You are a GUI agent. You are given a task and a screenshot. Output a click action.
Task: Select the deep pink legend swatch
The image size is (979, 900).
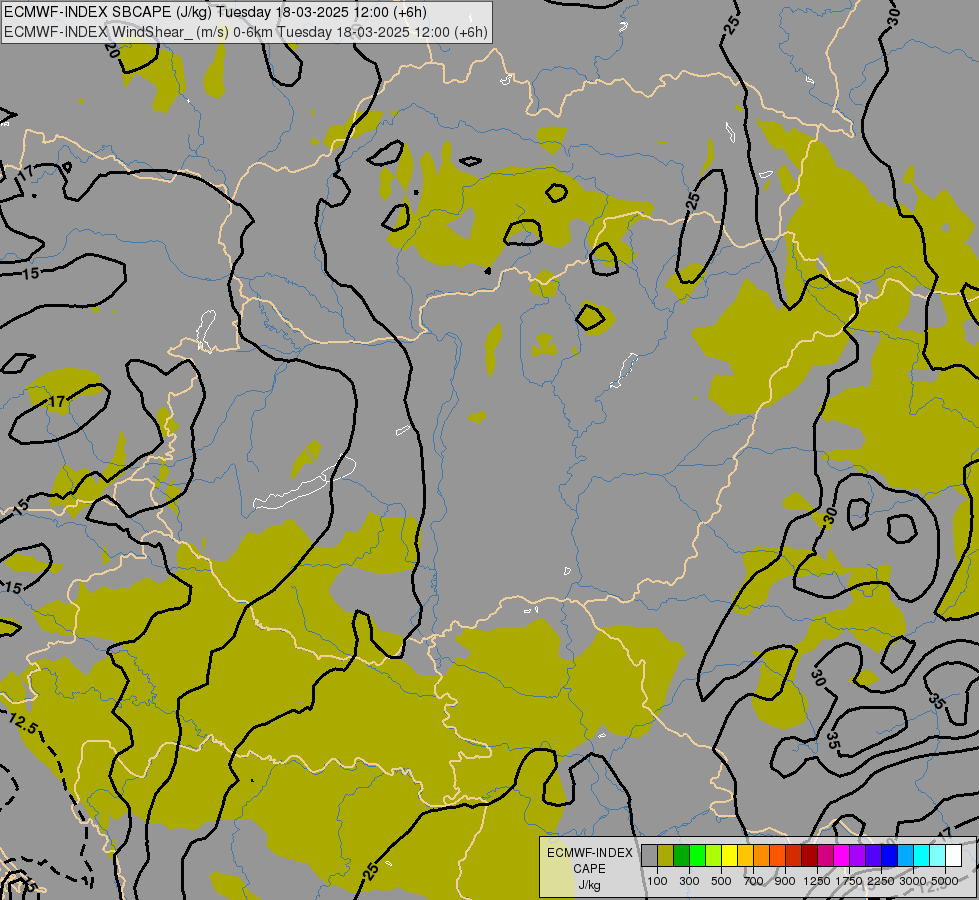coord(825,855)
